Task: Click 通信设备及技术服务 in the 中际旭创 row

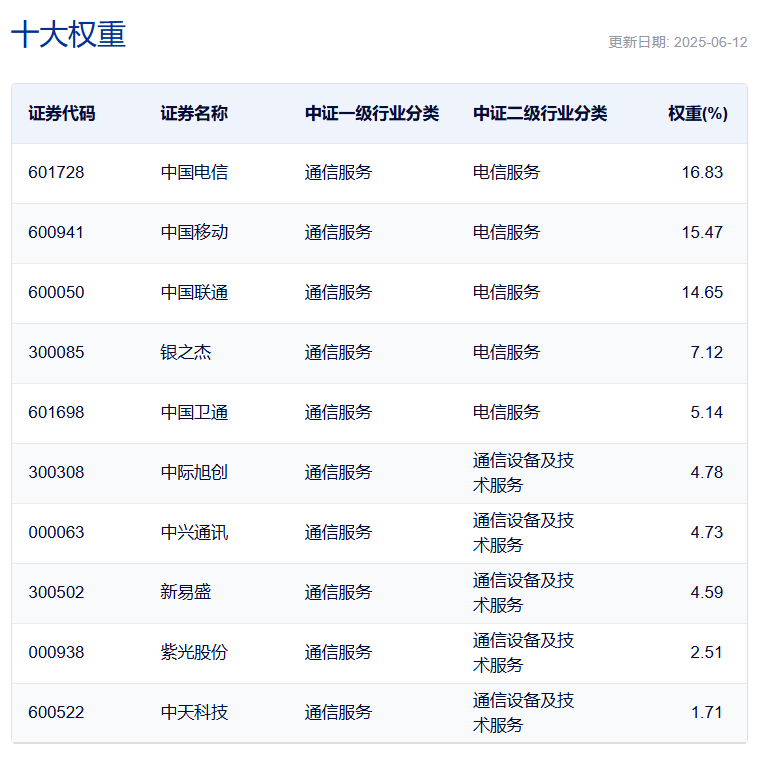Action: (523, 473)
